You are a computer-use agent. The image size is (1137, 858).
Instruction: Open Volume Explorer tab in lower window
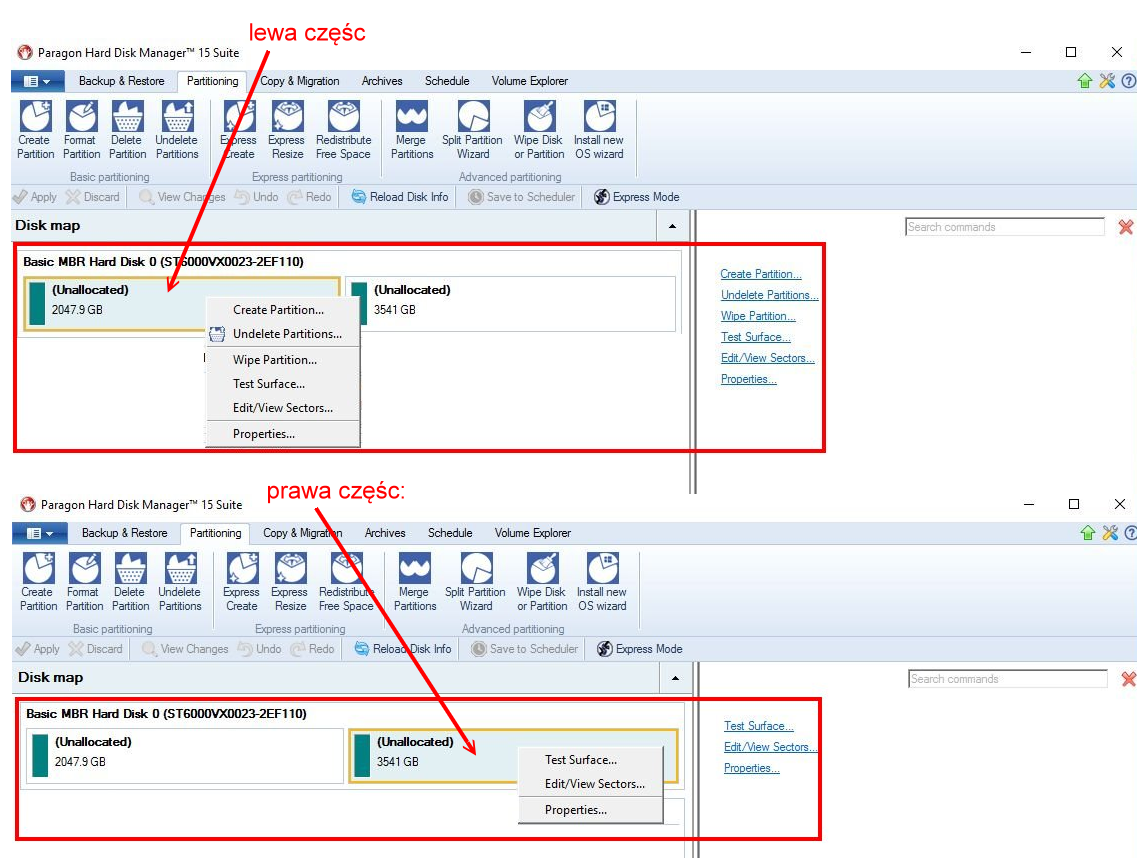pos(532,533)
